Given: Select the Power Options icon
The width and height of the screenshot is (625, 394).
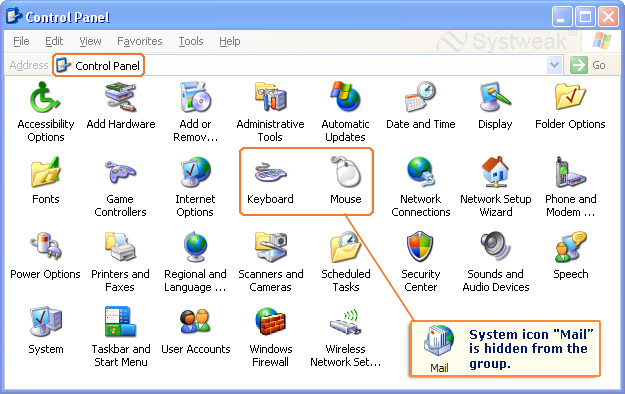Looking at the screenshot, I should [x=45, y=247].
